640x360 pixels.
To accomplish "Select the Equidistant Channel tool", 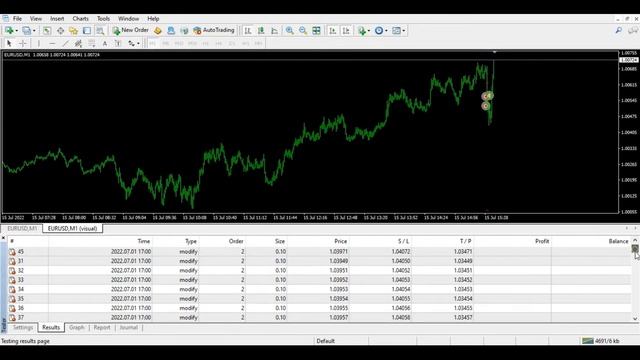I will pyautogui.click(x=78, y=43).
